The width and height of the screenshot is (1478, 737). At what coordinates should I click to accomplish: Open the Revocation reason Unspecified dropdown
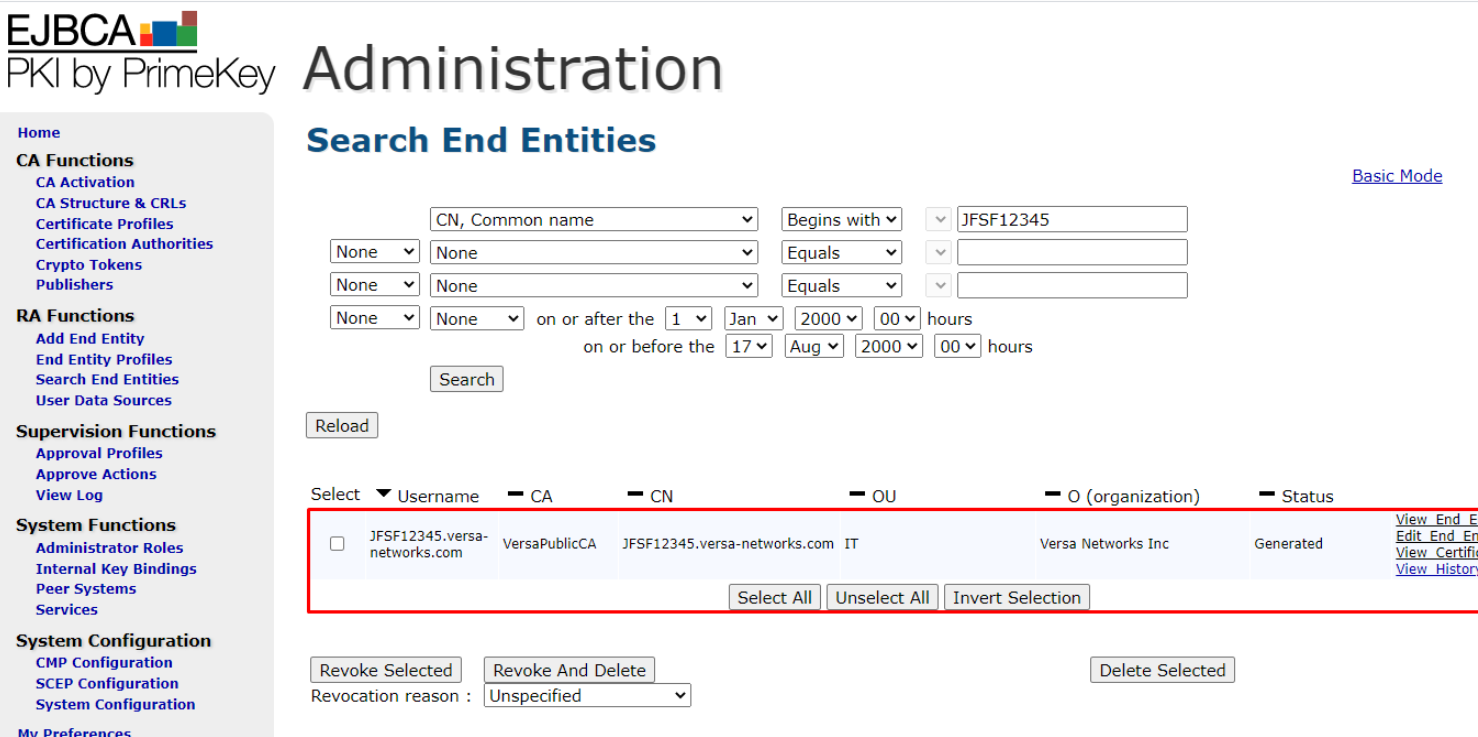pyautogui.click(x=588, y=696)
